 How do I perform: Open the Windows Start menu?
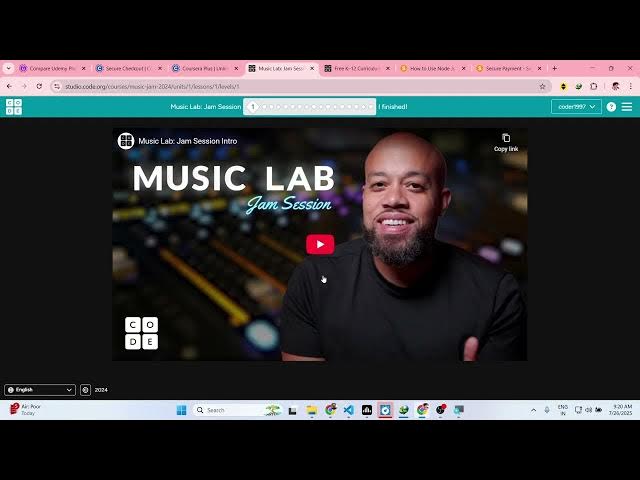click(x=181, y=410)
